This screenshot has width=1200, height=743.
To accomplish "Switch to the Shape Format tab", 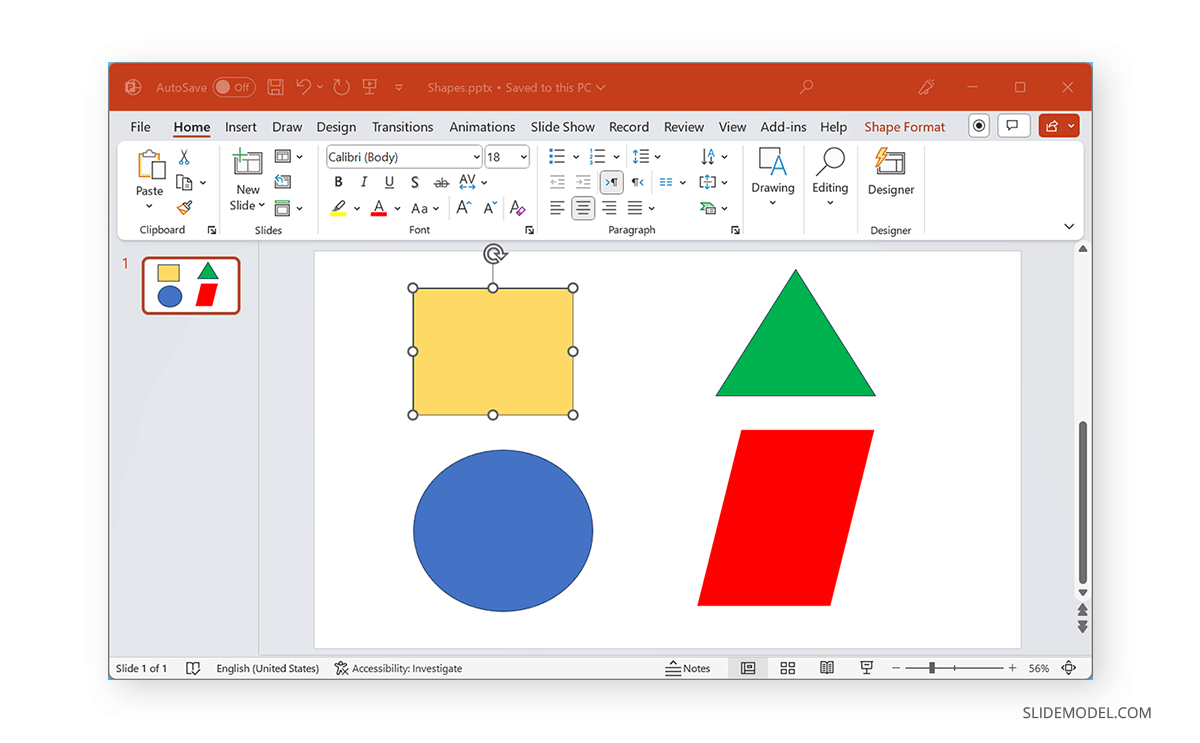I will point(904,127).
